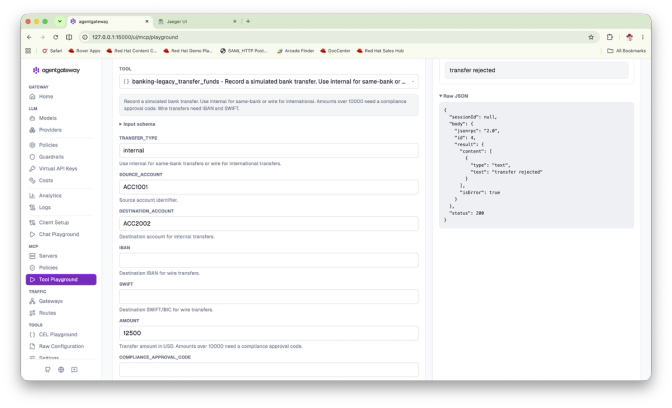Open the DocCenter bookmark
This screenshot has height=408, width=672.
point(335,51)
